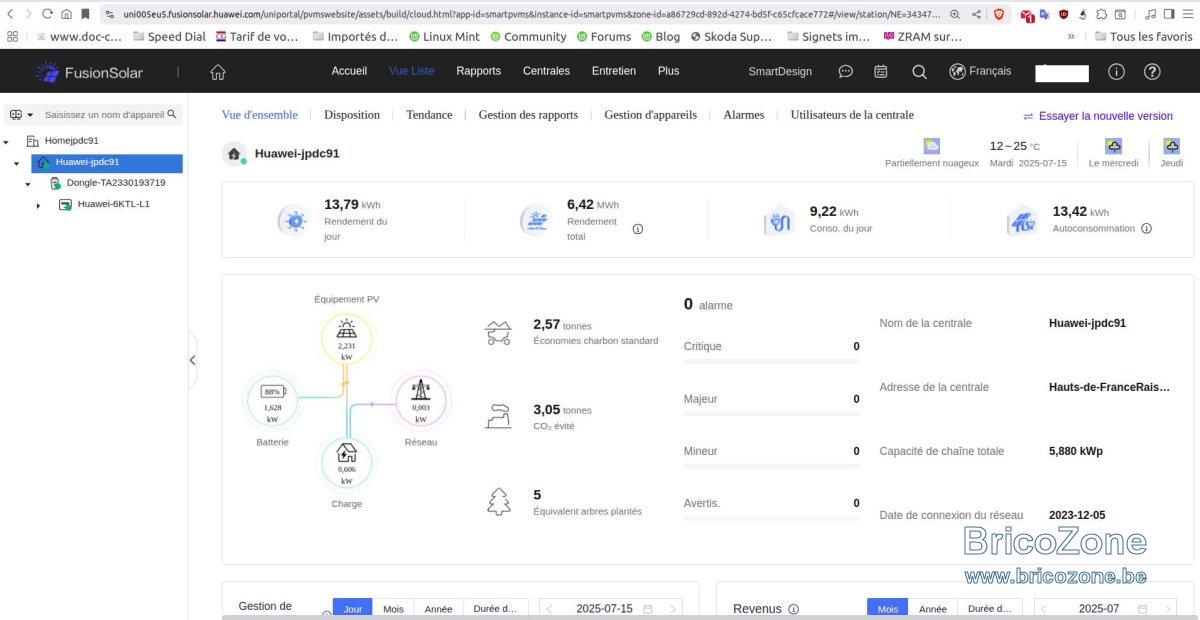Image resolution: width=1200 pixels, height=620 pixels.
Task: Click the device name search field
Action: [x=104, y=115]
